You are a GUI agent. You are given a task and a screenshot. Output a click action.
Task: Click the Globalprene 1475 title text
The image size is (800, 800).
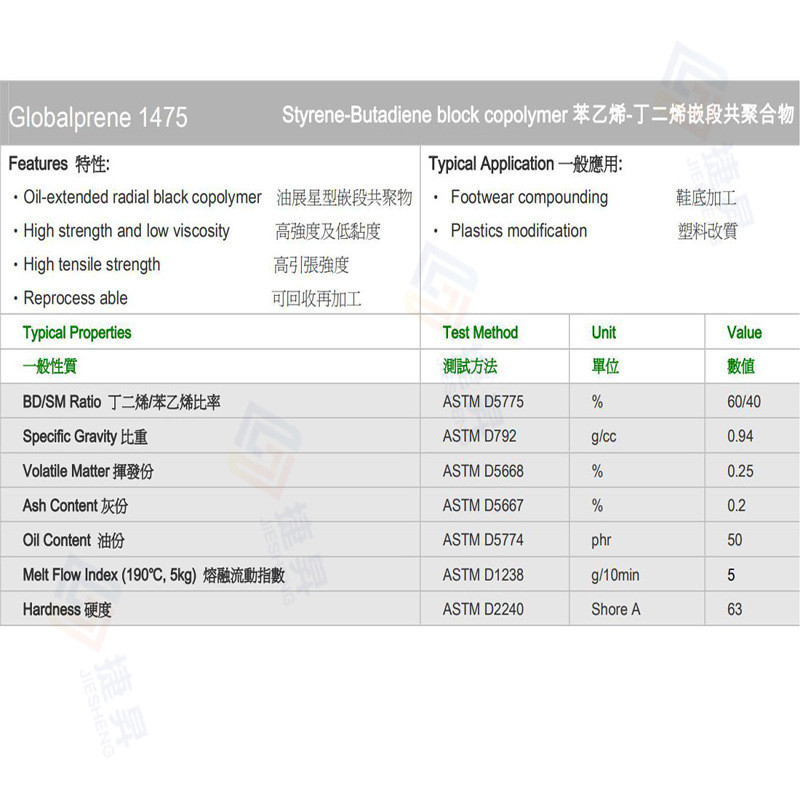[98, 117]
